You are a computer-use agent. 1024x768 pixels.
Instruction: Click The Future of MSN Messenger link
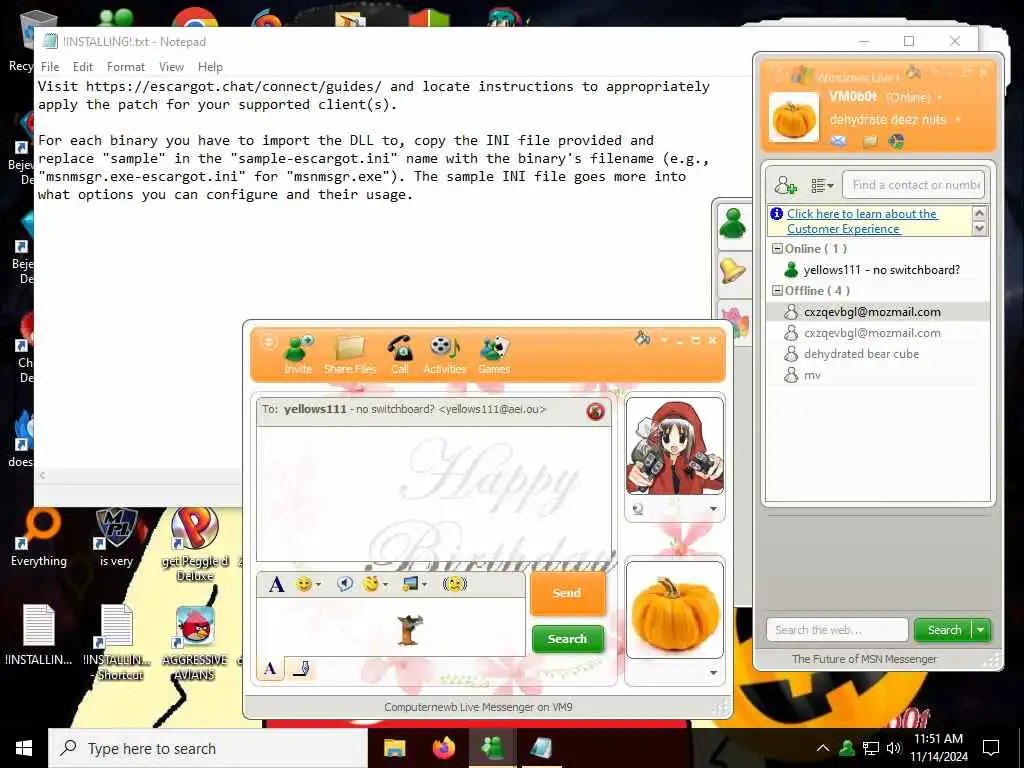pyautogui.click(x=864, y=659)
